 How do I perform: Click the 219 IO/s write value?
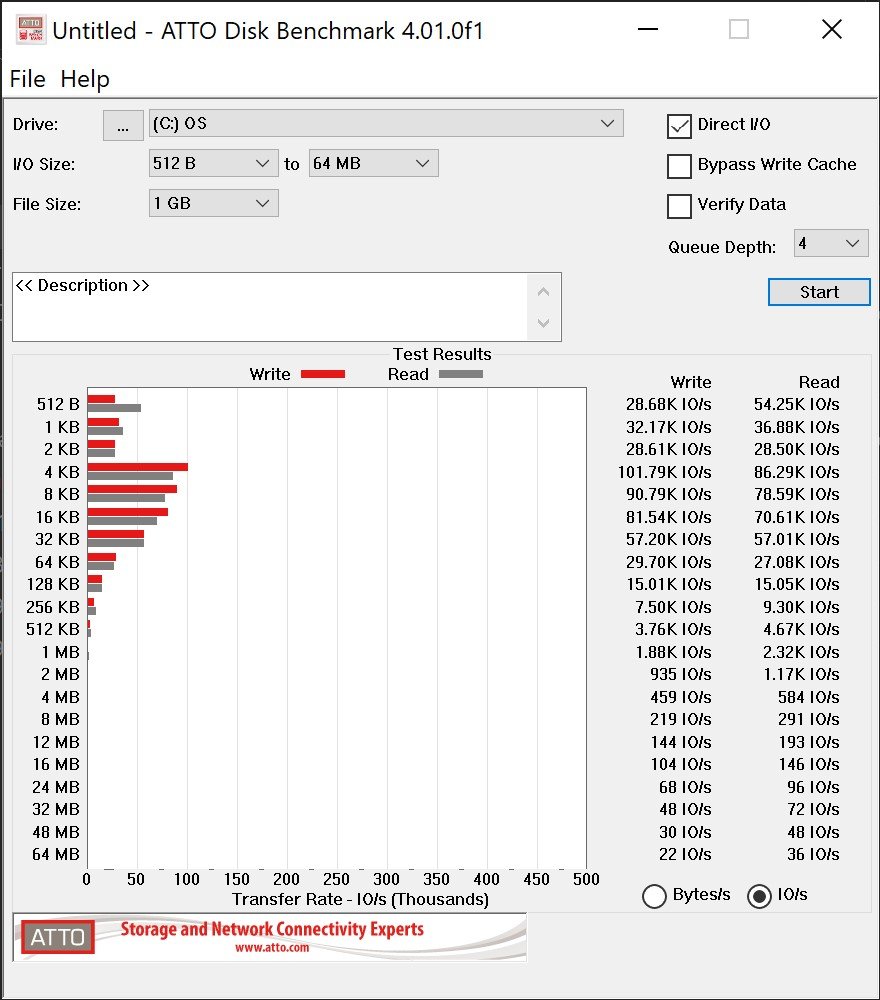point(680,719)
